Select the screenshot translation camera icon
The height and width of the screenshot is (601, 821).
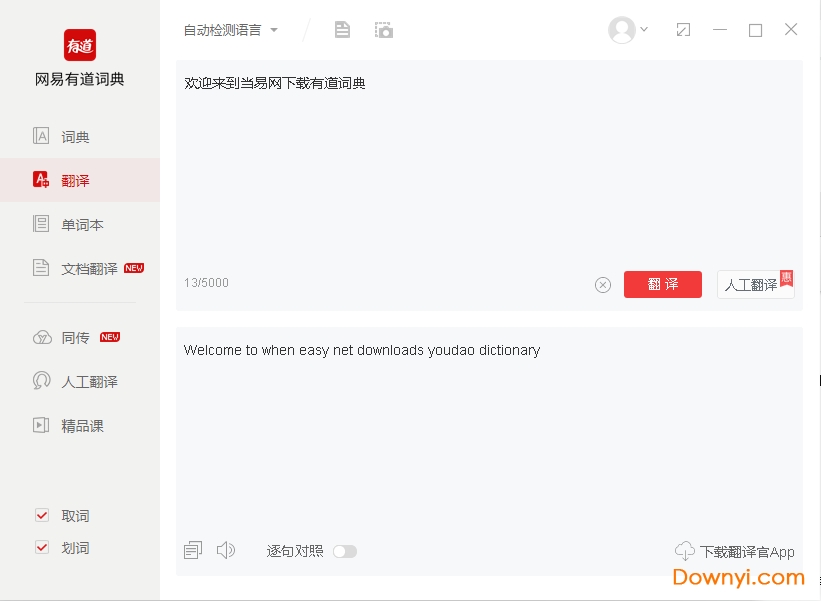[383, 30]
